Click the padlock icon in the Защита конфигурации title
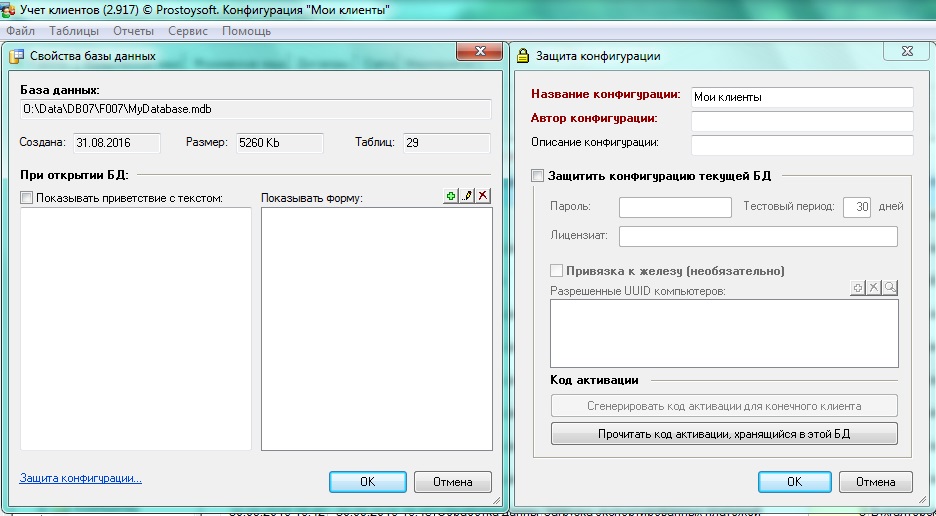Image resolution: width=936 pixels, height=516 pixels. click(523, 56)
